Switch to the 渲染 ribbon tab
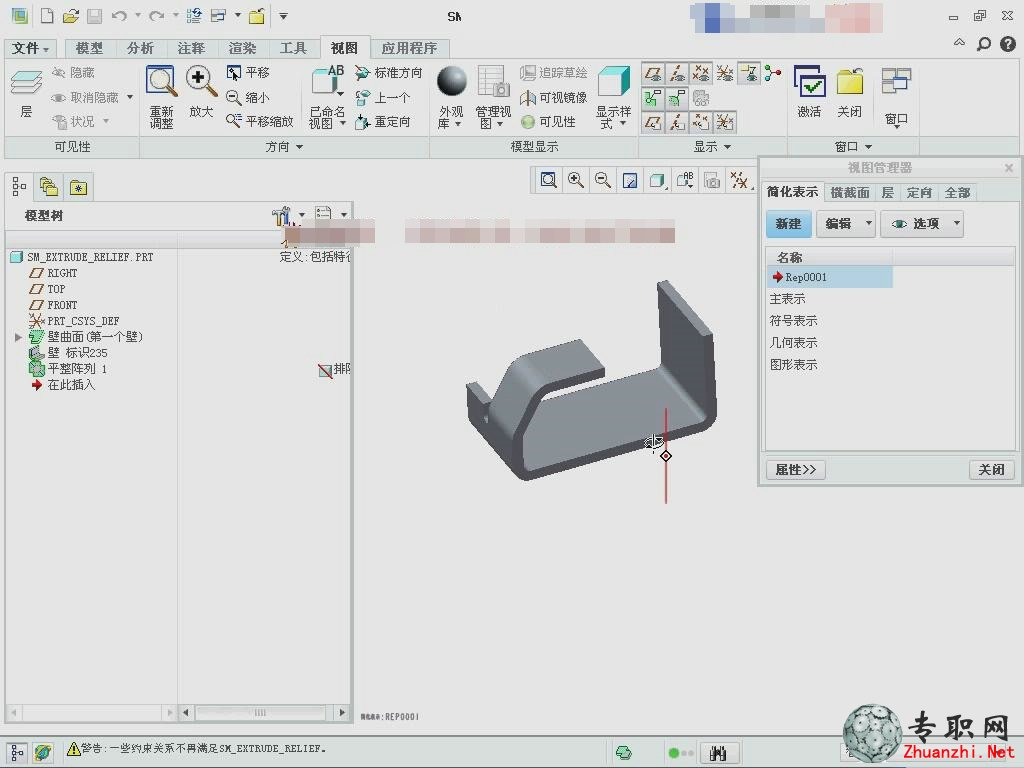The image size is (1024, 768). point(242,48)
